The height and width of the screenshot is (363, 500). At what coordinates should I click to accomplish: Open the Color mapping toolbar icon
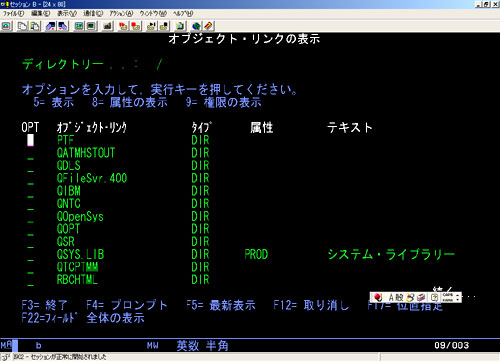pyautogui.click(x=91, y=26)
